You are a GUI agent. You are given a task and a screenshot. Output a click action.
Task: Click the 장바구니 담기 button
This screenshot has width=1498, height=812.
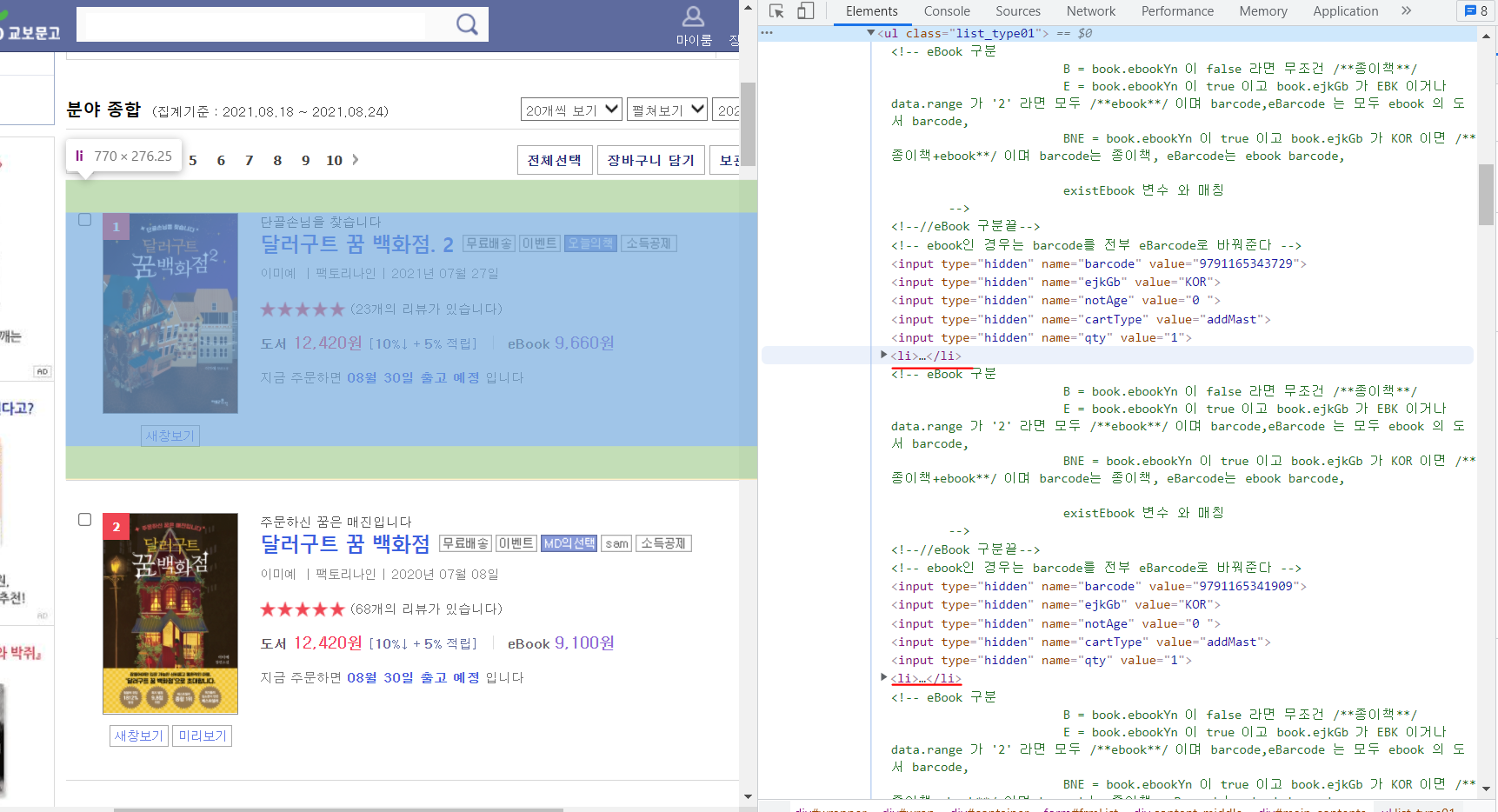coord(650,160)
